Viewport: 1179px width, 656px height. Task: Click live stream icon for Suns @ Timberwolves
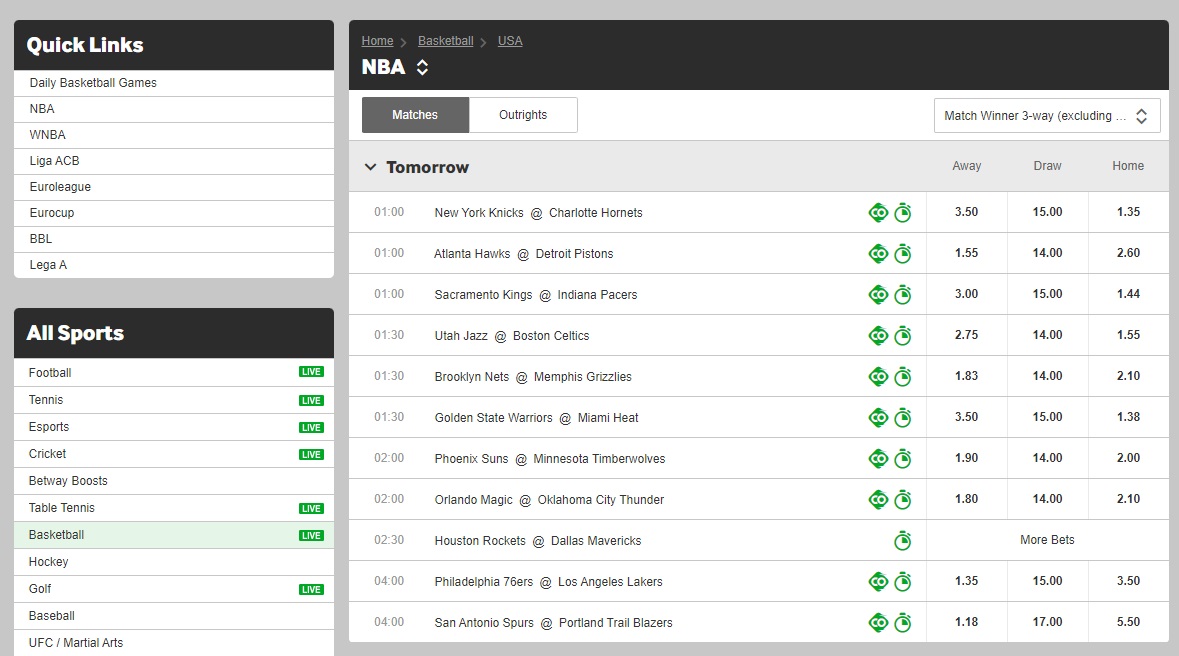coord(878,459)
